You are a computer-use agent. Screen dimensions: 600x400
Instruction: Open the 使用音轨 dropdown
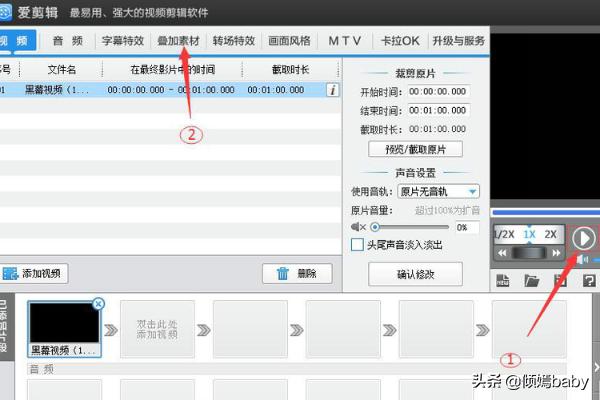[439, 191]
